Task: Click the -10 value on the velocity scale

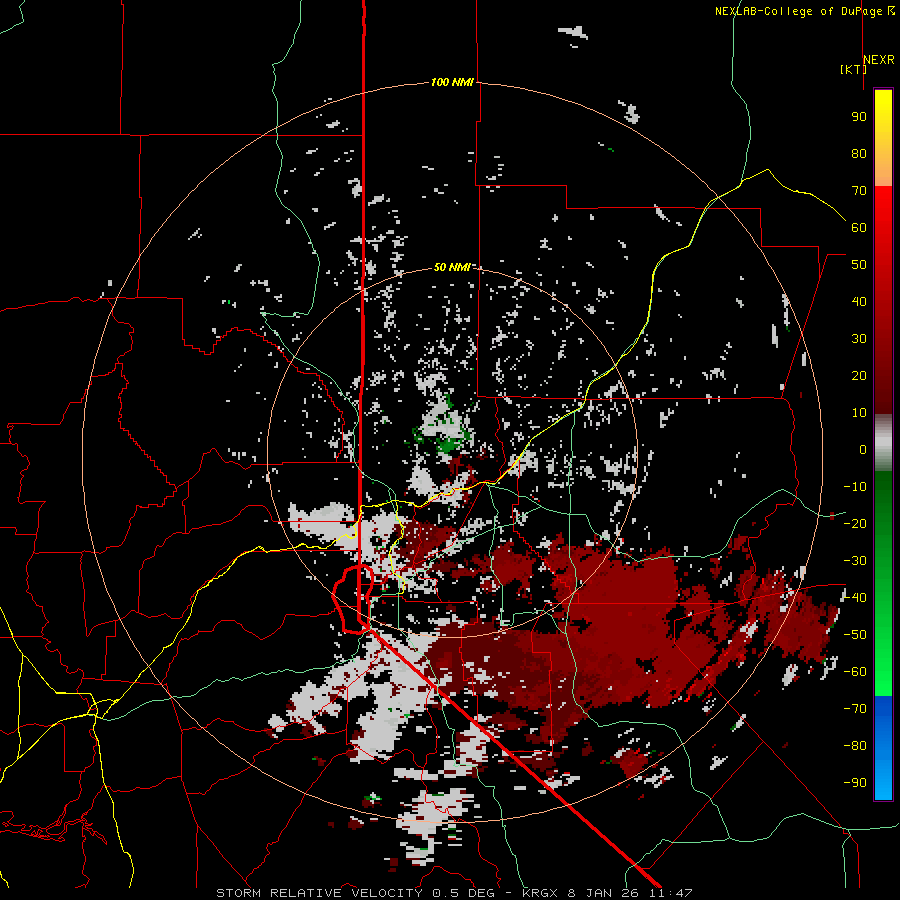Action: pos(855,487)
